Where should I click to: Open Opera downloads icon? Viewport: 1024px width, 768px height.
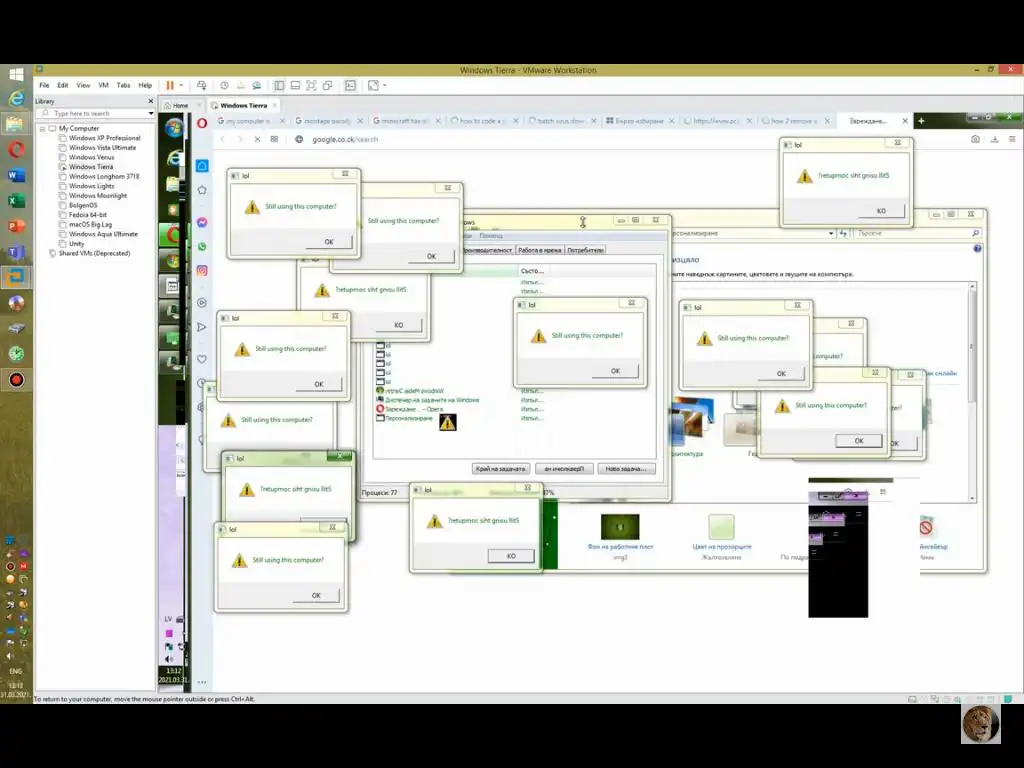click(x=995, y=139)
